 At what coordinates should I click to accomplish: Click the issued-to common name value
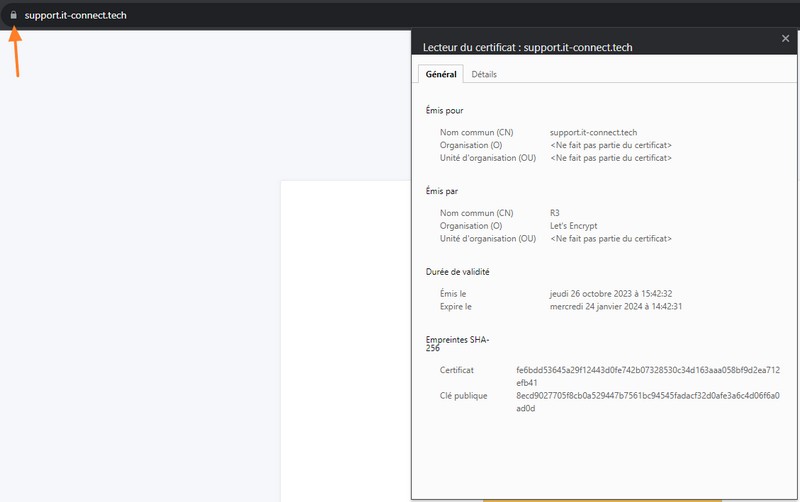[x=593, y=132]
